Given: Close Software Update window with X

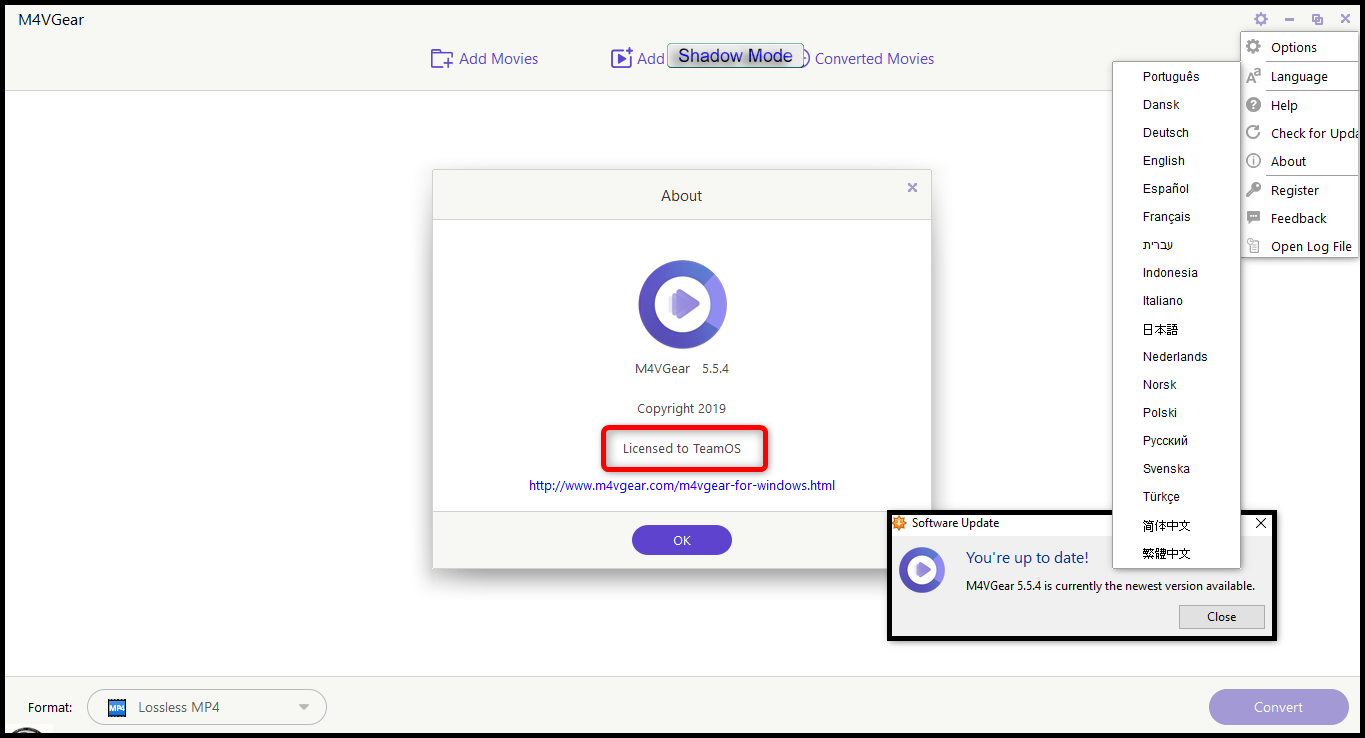Looking at the screenshot, I should (x=1261, y=523).
